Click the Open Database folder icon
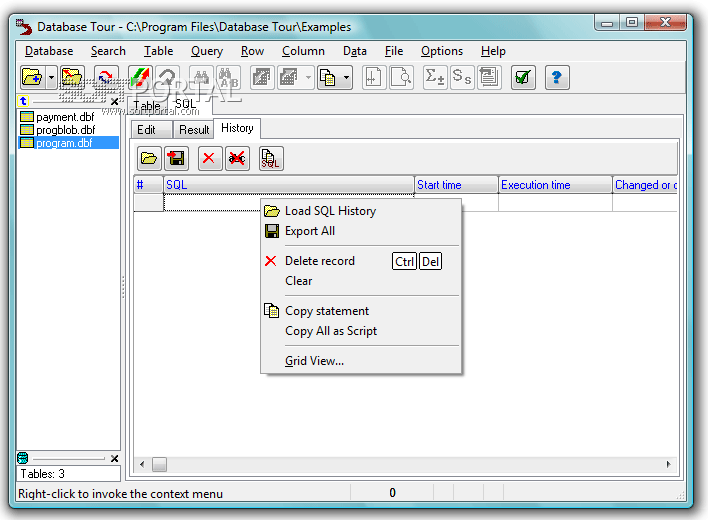The width and height of the screenshot is (708, 520). (33, 78)
